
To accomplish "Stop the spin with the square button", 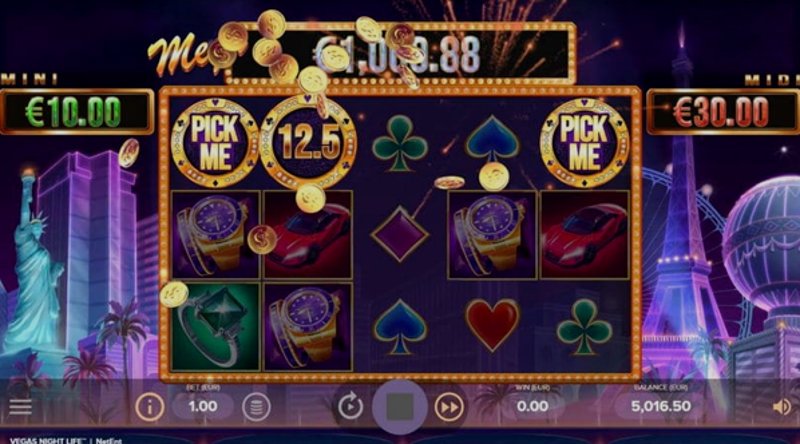I will [399, 407].
